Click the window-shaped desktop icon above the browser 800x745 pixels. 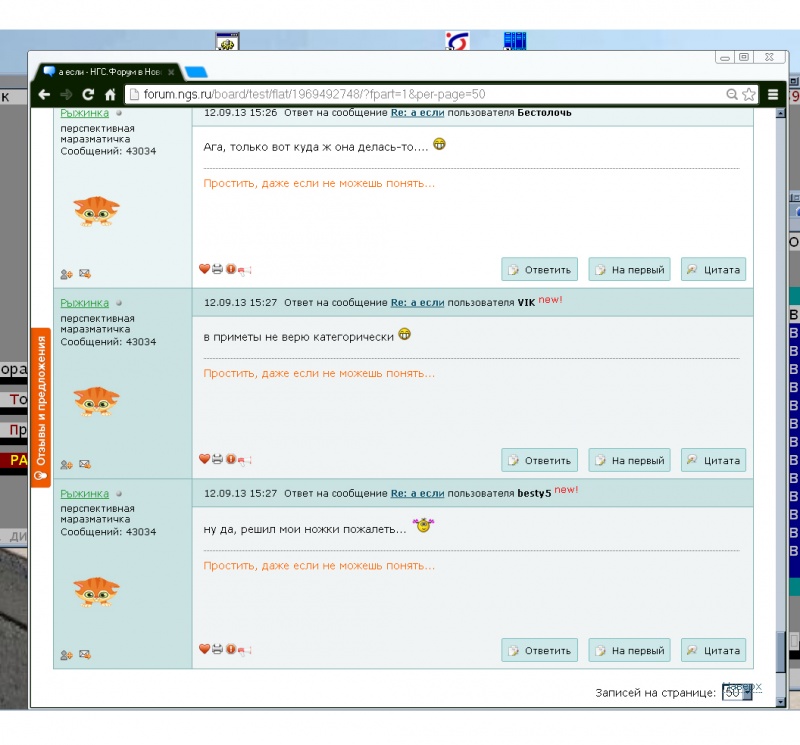[227, 41]
